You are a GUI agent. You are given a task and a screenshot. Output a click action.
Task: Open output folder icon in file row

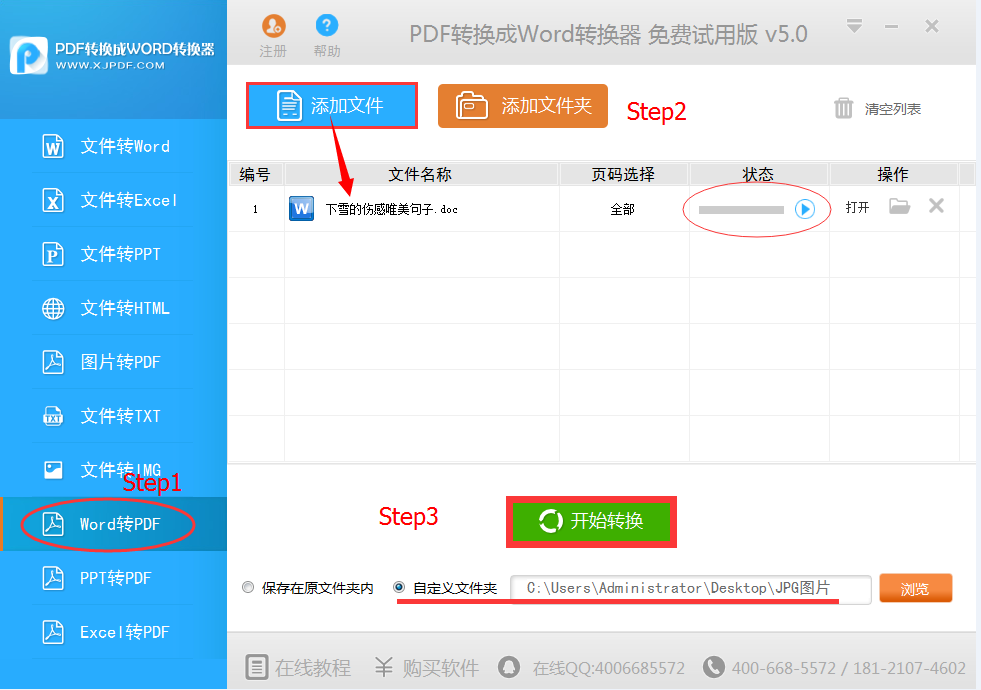(x=899, y=207)
